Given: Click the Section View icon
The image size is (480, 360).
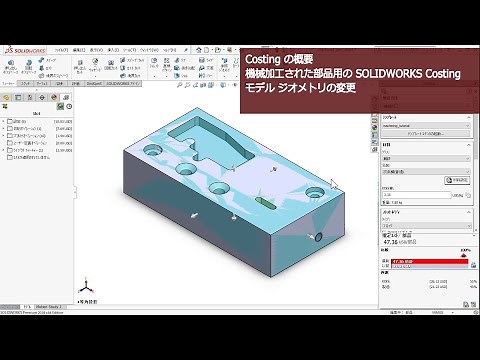Looking at the screenshot, I should pos(203,86).
